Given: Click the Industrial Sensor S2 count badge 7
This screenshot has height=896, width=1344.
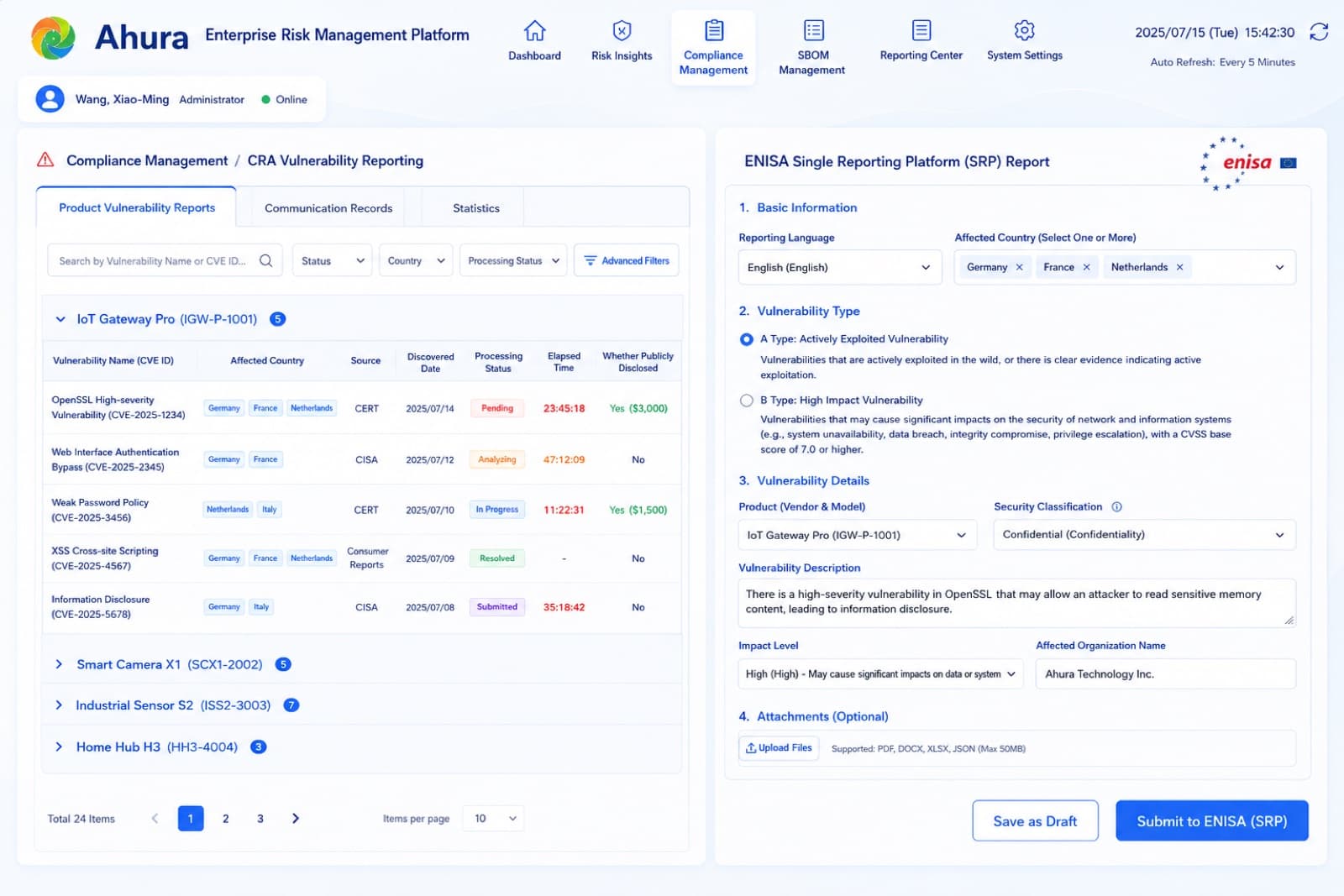Looking at the screenshot, I should pyautogui.click(x=291, y=705).
